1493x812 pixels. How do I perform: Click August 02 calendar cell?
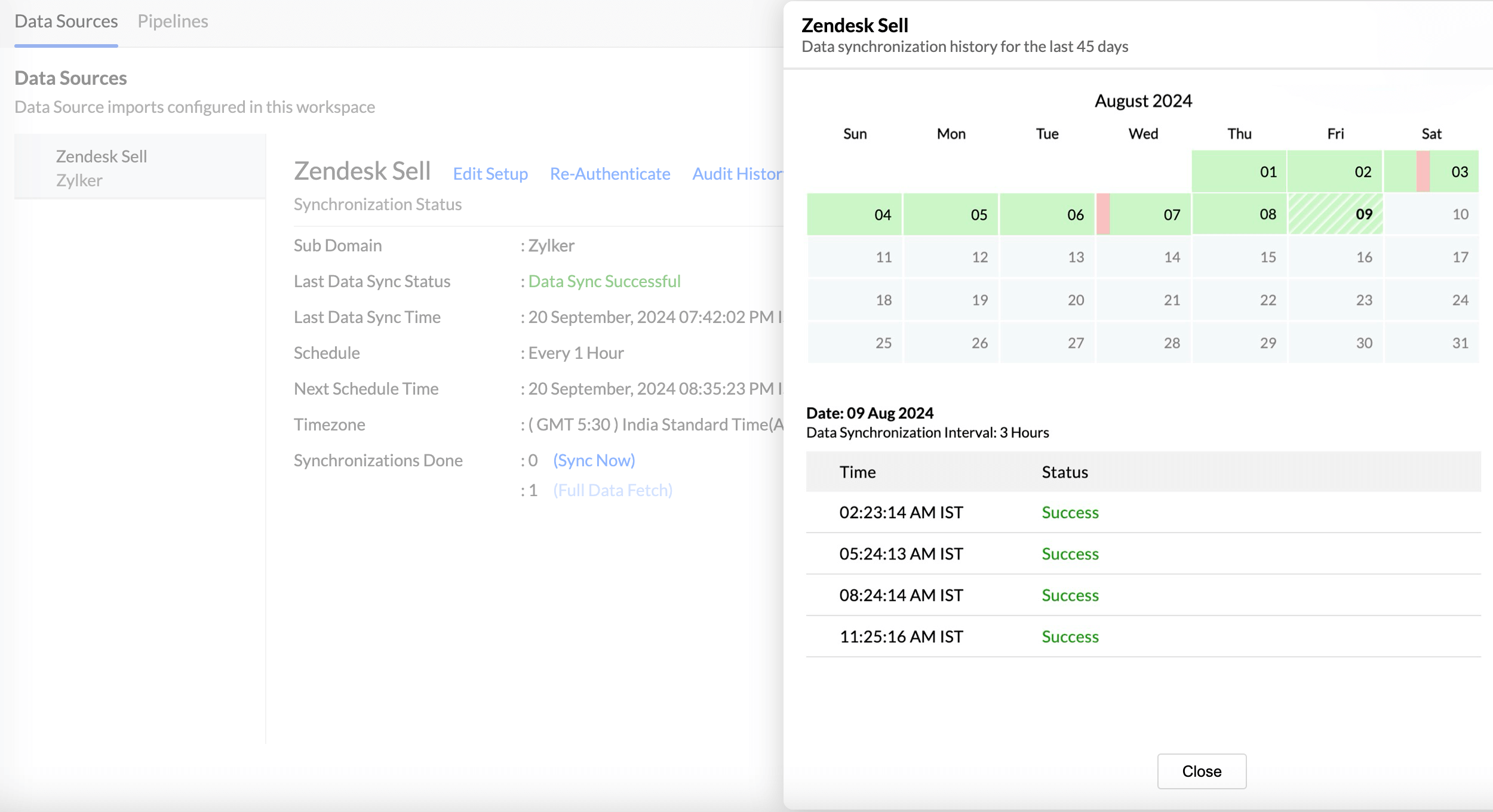point(1335,171)
